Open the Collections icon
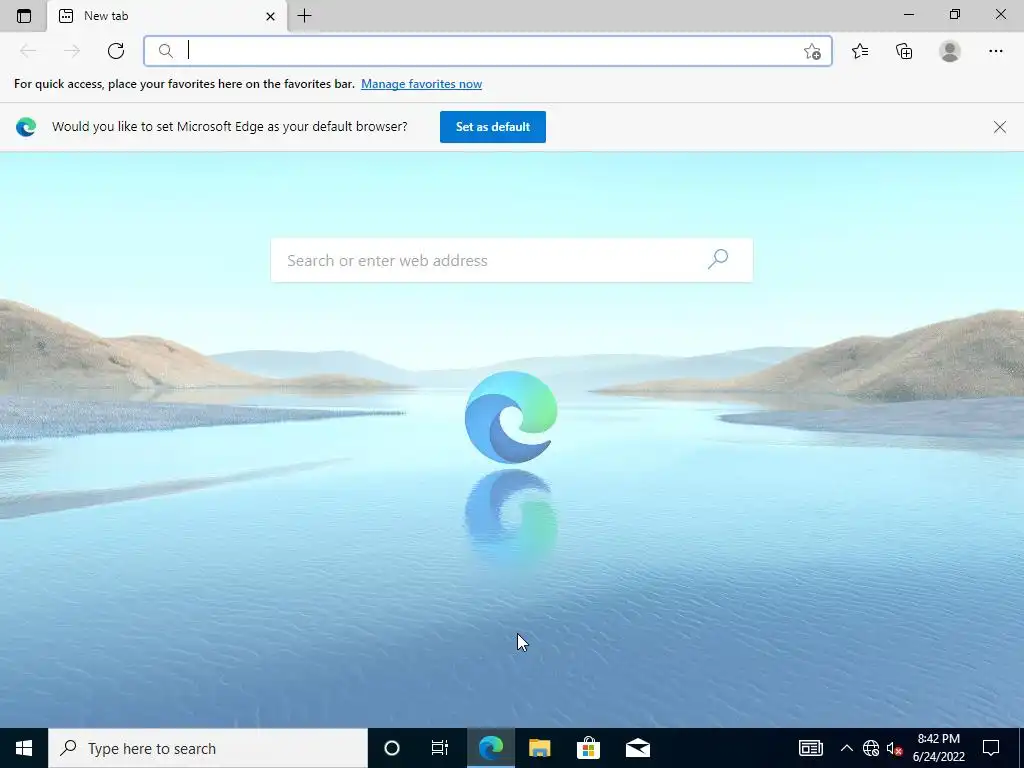Viewport: 1024px width, 768px height. (904, 51)
